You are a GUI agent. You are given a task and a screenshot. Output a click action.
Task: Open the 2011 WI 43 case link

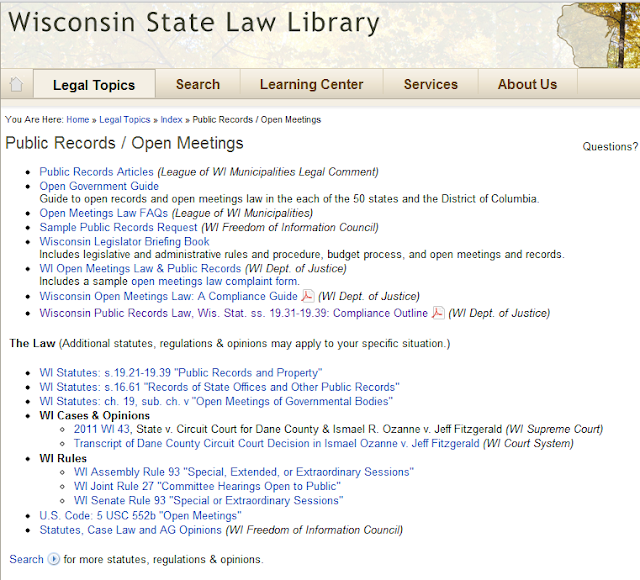(102, 429)
